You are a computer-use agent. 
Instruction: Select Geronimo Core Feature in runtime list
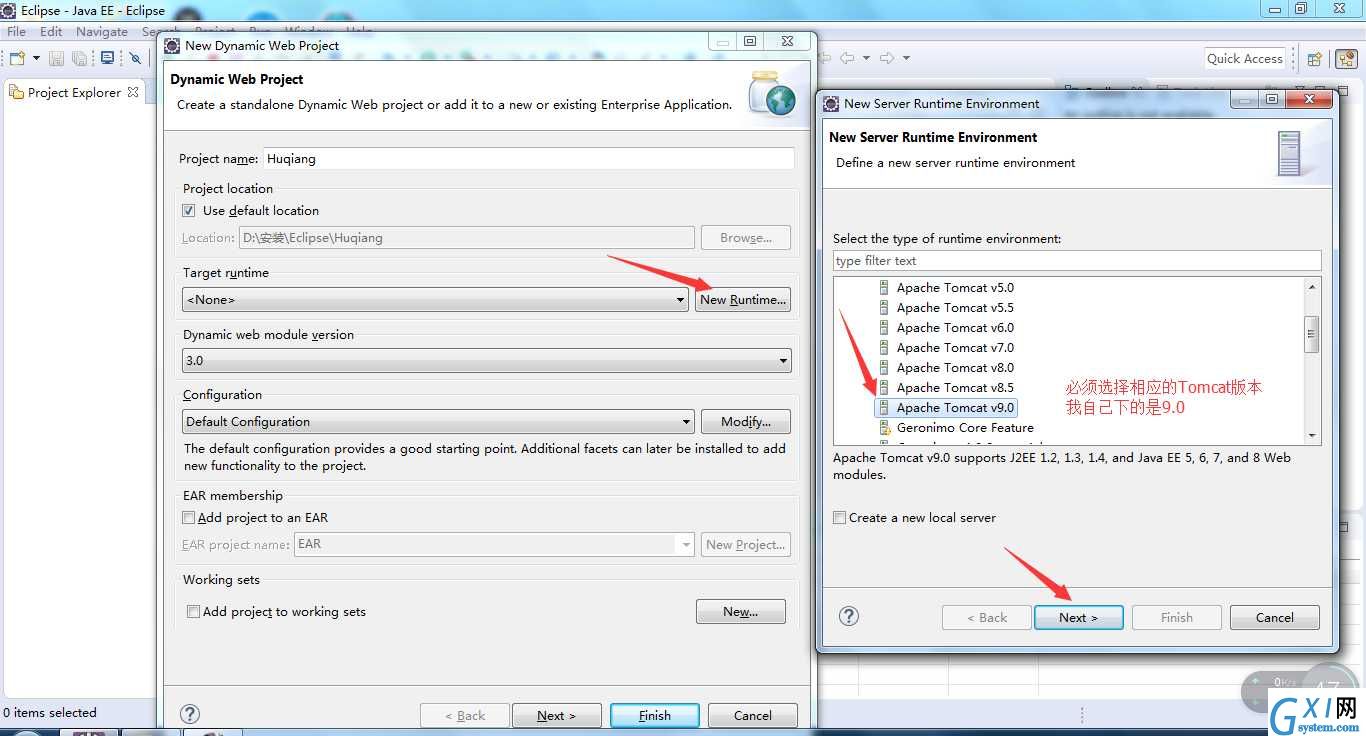coord(965,428)
